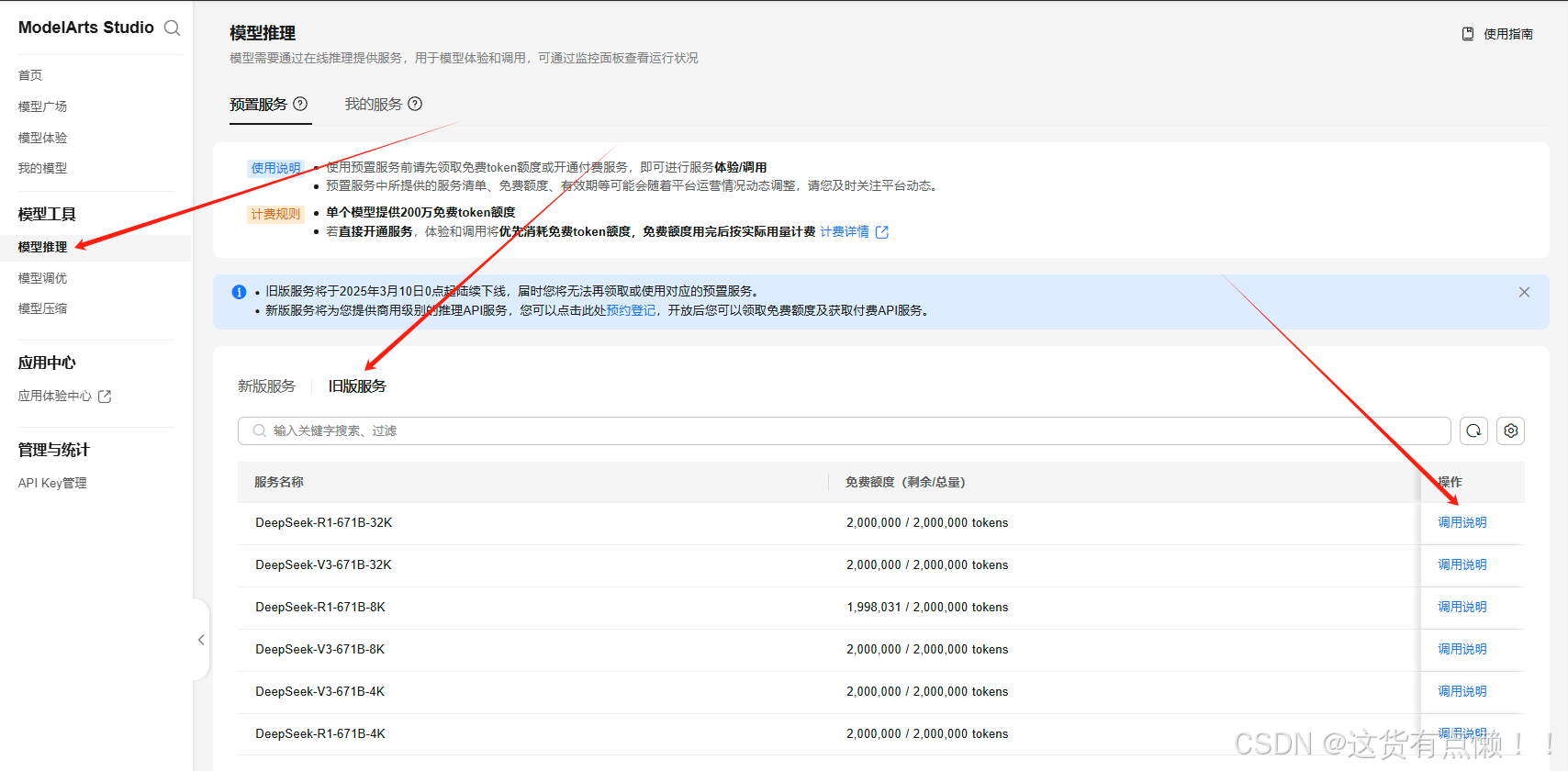Dismiss the blue notice banner
Image resolution: width=1568 pixels, height=771 pixels.
(x=1524, y=292)
